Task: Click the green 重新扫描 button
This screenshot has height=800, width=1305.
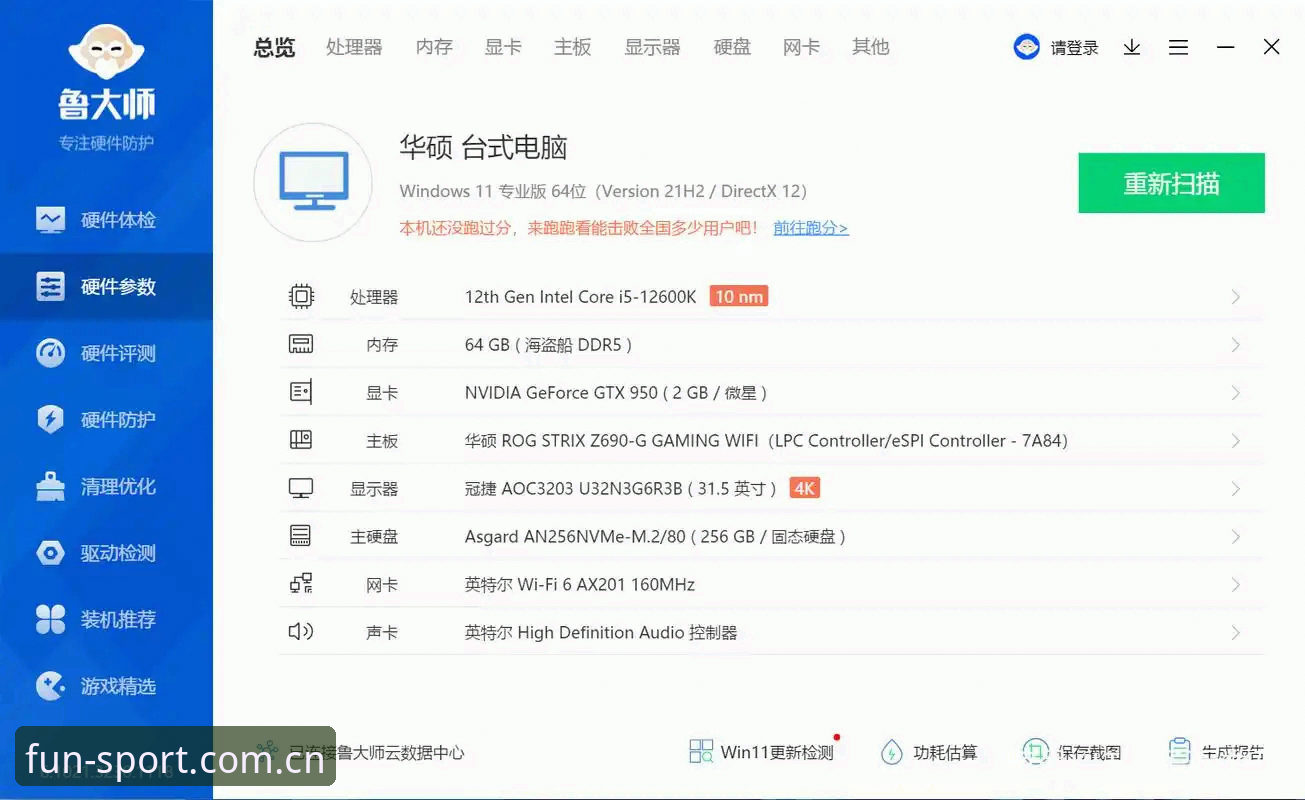Action: [x=1171, y=183]
